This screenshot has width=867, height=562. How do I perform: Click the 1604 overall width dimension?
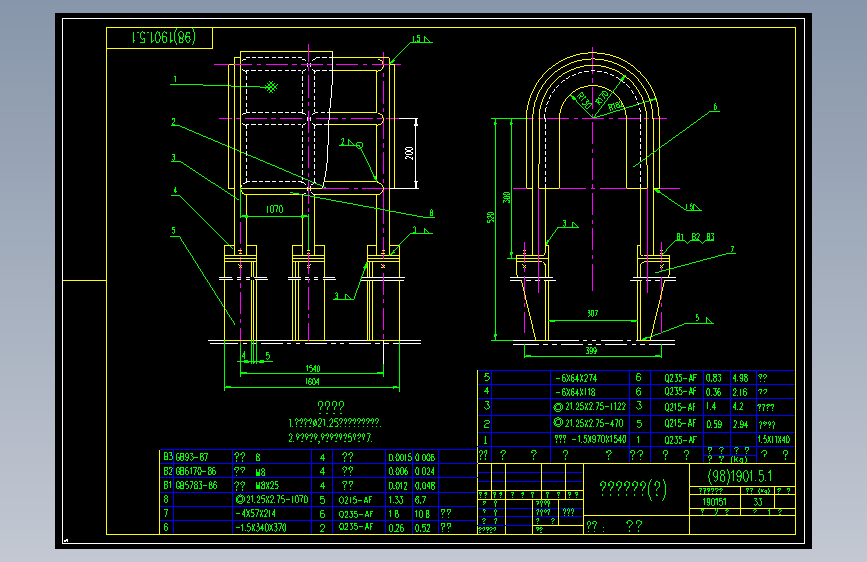312,381
